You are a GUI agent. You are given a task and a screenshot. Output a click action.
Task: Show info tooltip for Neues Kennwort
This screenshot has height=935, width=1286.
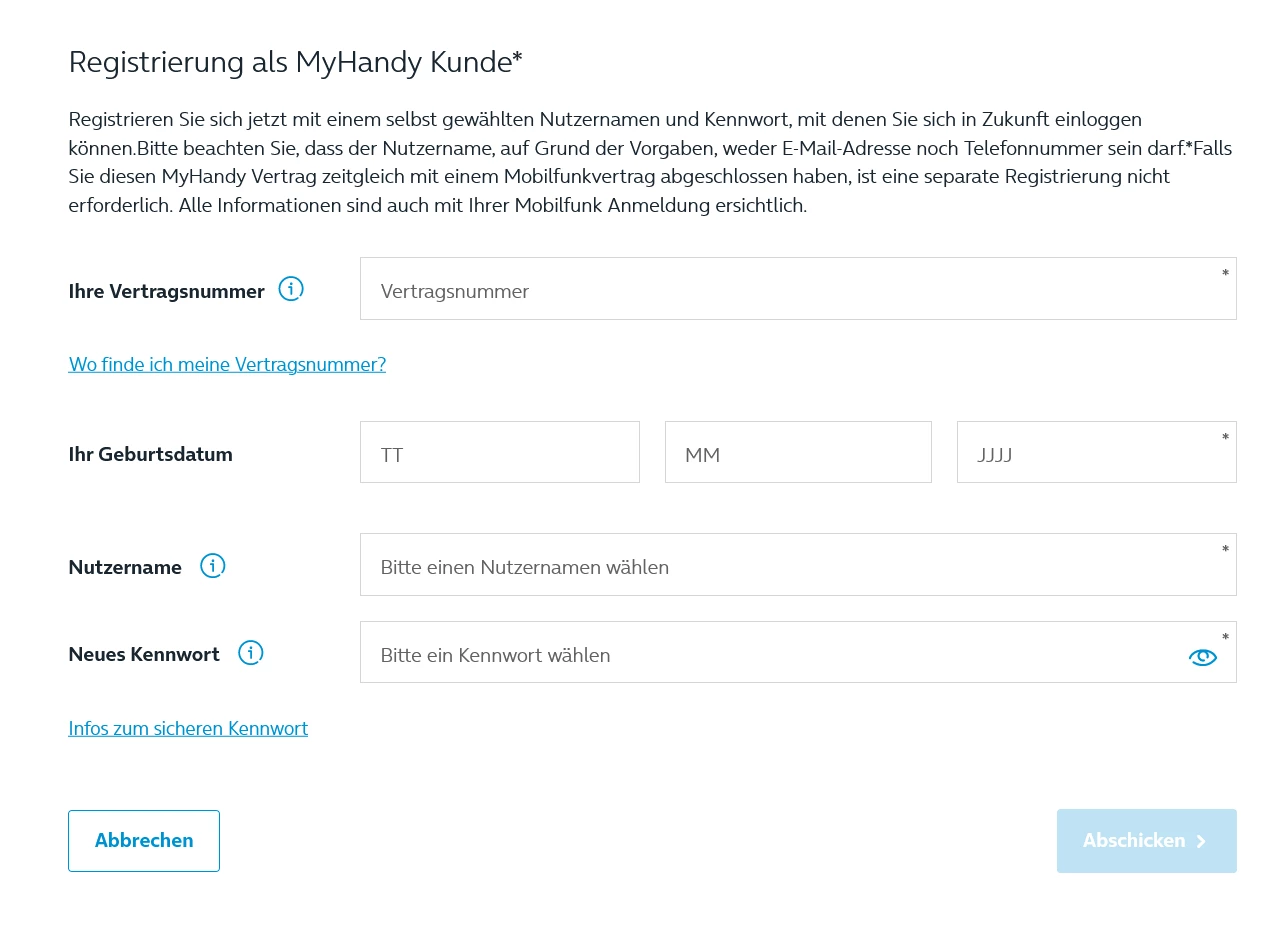tap(251, 653)
